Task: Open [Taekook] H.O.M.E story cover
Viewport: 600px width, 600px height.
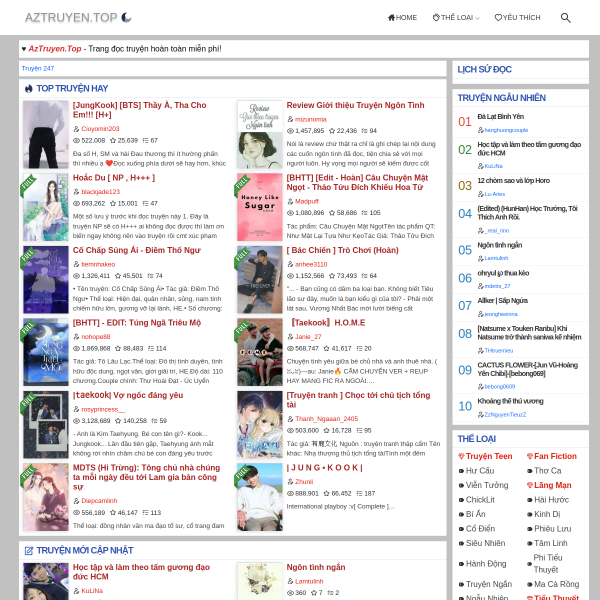Action: (259, 352)
